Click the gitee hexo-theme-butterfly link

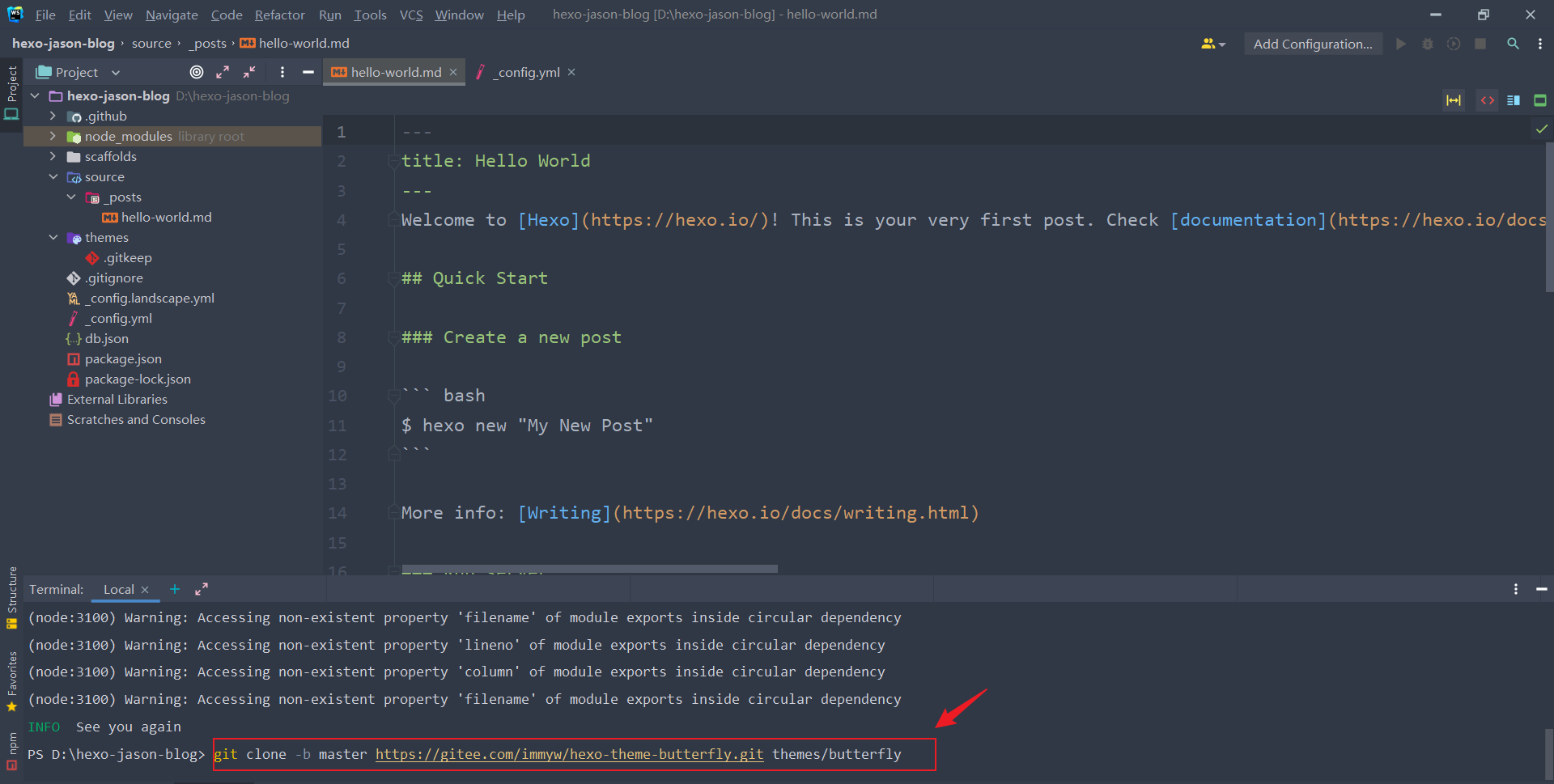click(x=570, y=754)
